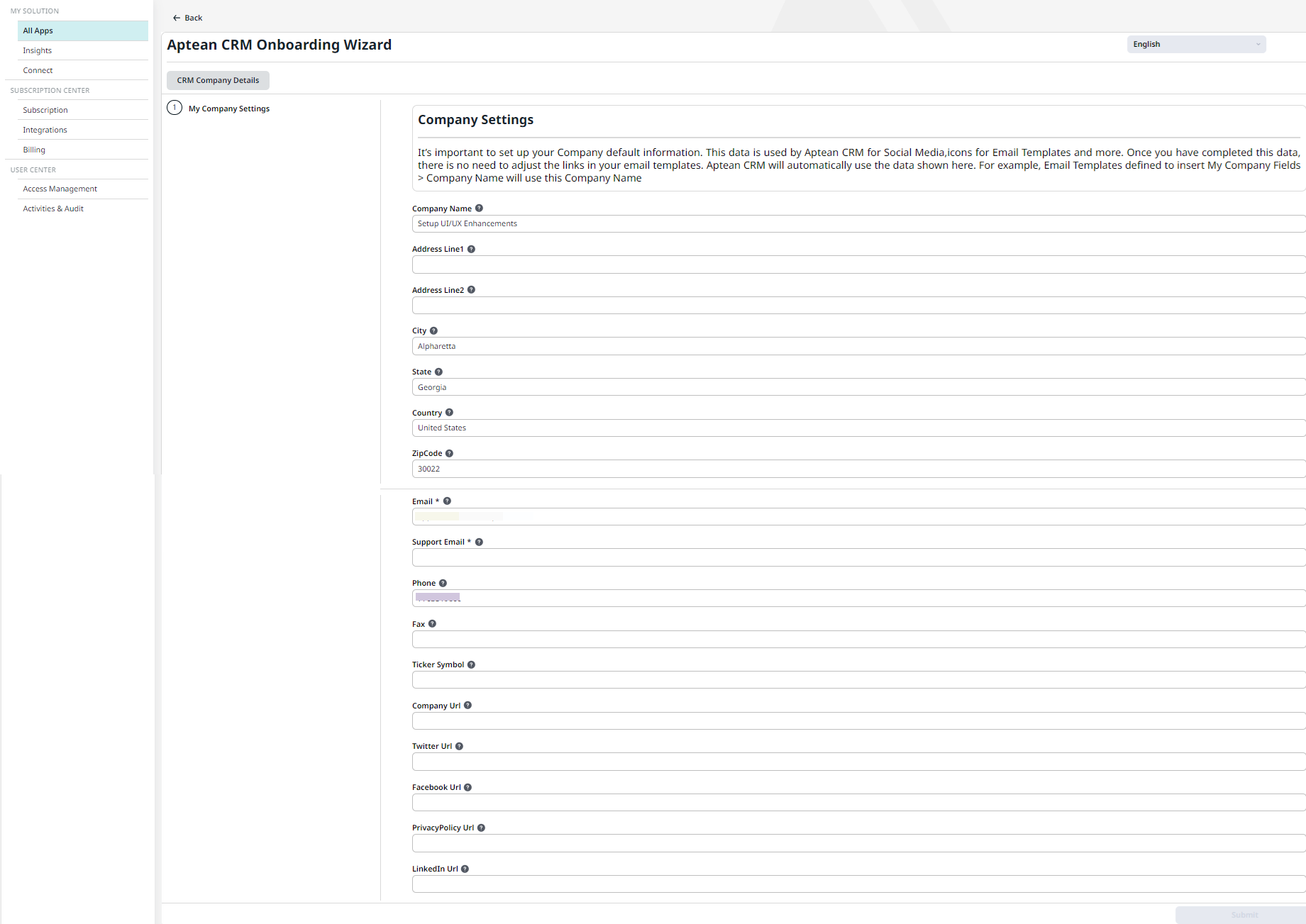Click the Phone input field
This screenshot has height=924, width=1306.
pyautogui.click(x=858, y=599)
